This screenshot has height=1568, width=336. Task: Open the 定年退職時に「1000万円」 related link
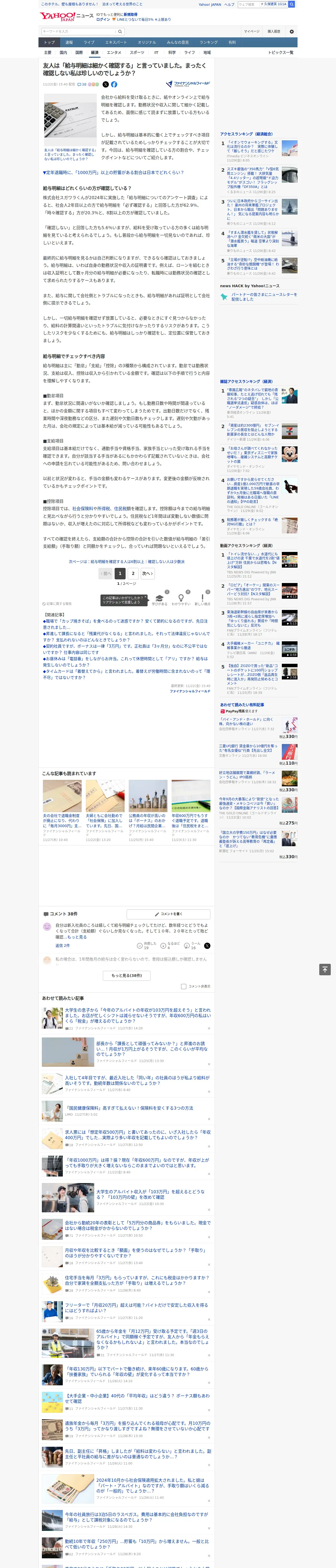click(x=113, y=172)
